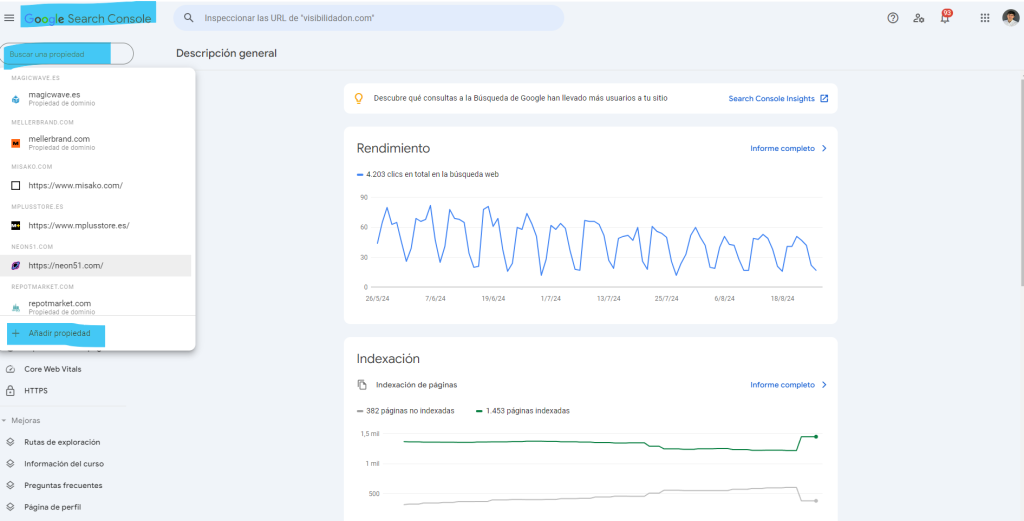Select the mellerbrand.com property
The width and height of the screenshot is (1024, 521).
59,141
